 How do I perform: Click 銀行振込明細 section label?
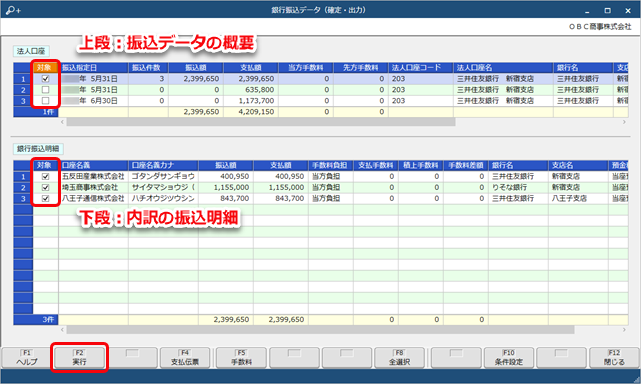38,149
